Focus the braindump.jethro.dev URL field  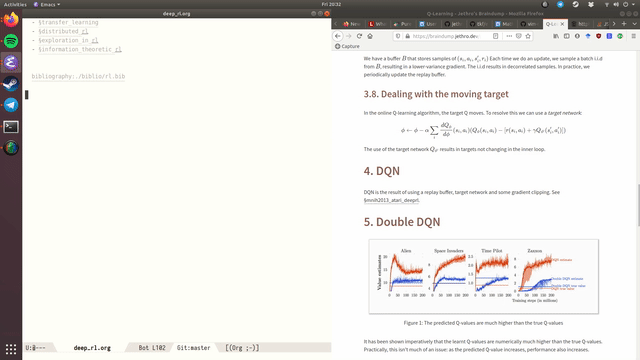coord(446,36)
